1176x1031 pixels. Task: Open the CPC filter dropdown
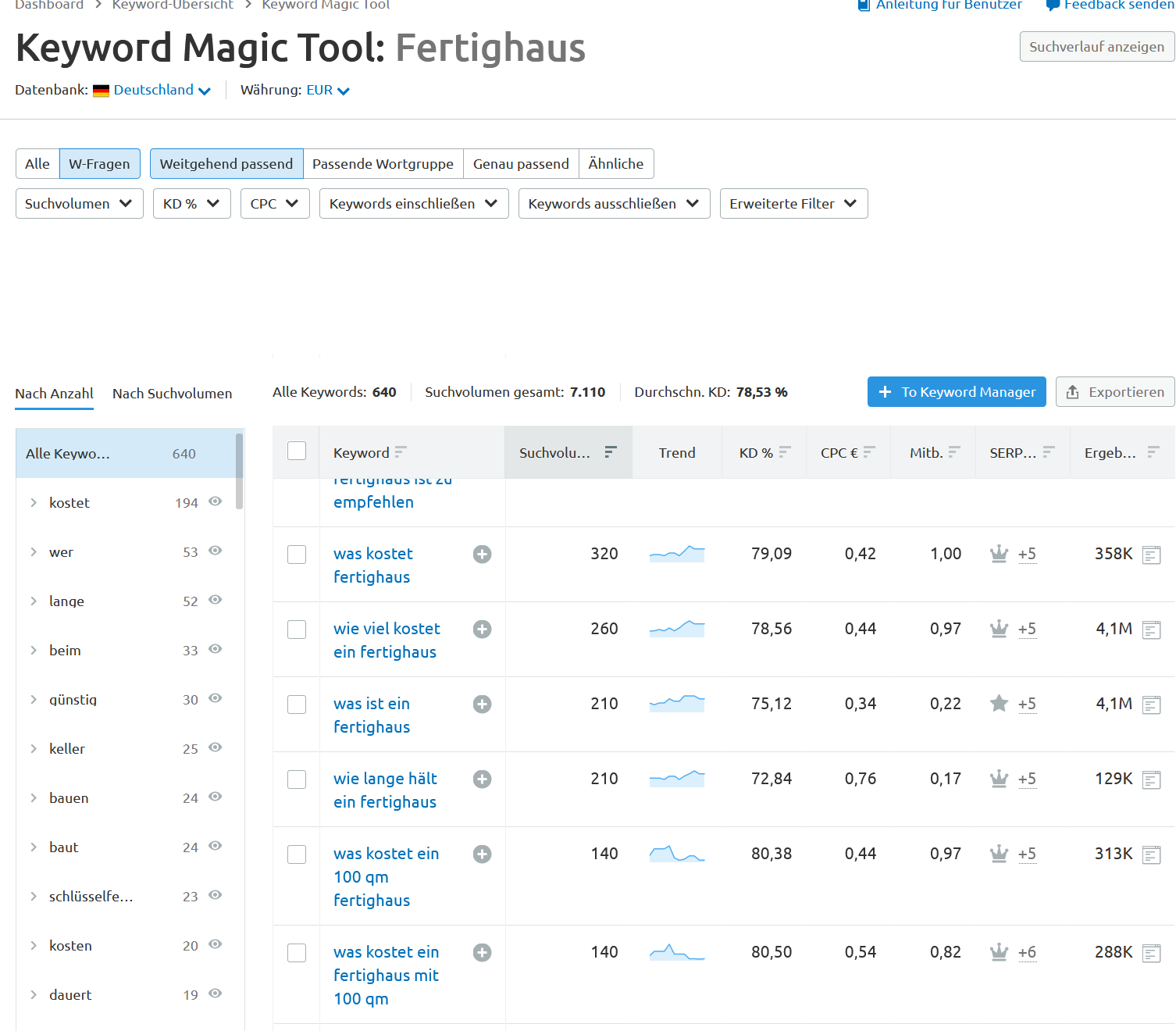coord(275,204)
